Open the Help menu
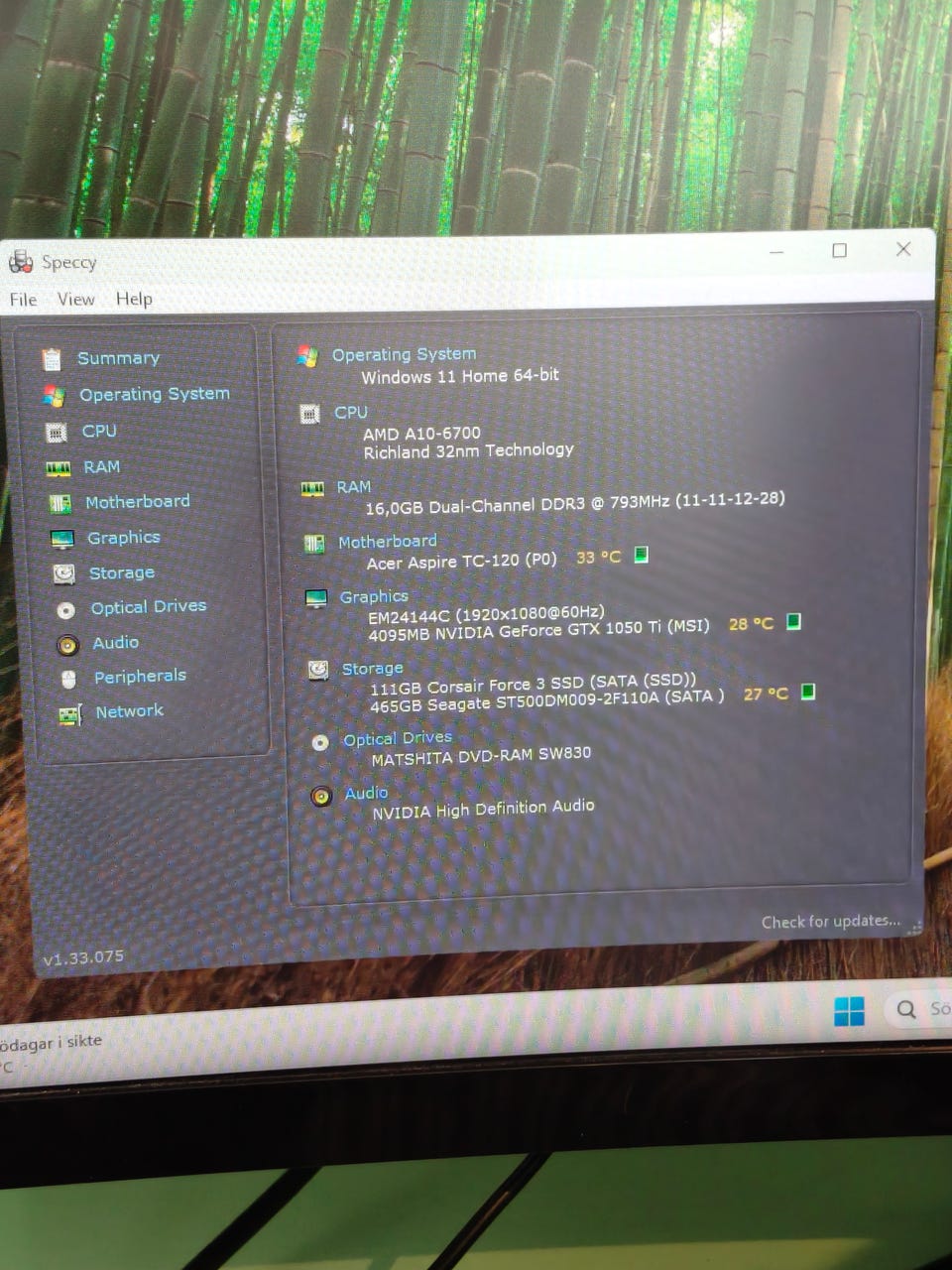This screenshot has width=952, height=1270. (x=134, y=298)
